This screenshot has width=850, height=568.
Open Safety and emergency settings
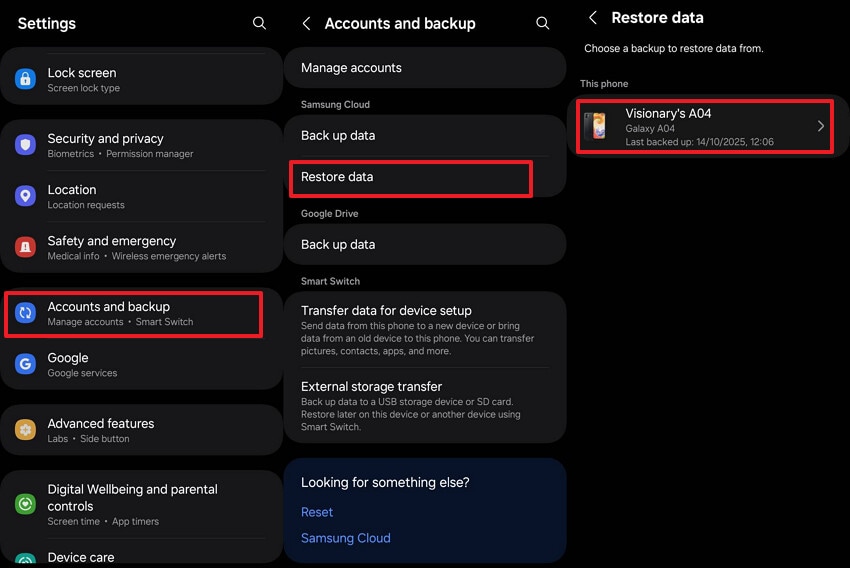pos(141,247)
